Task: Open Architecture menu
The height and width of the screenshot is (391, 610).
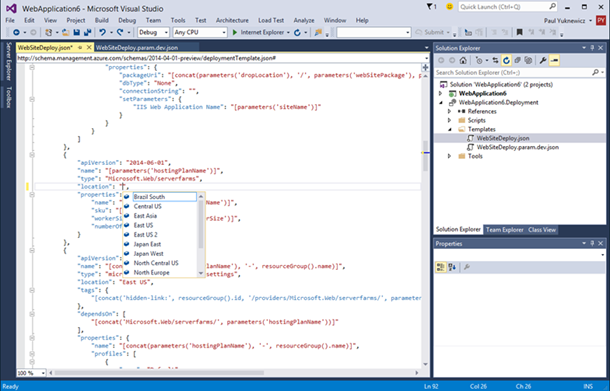Action: click(x=232, y=20)
